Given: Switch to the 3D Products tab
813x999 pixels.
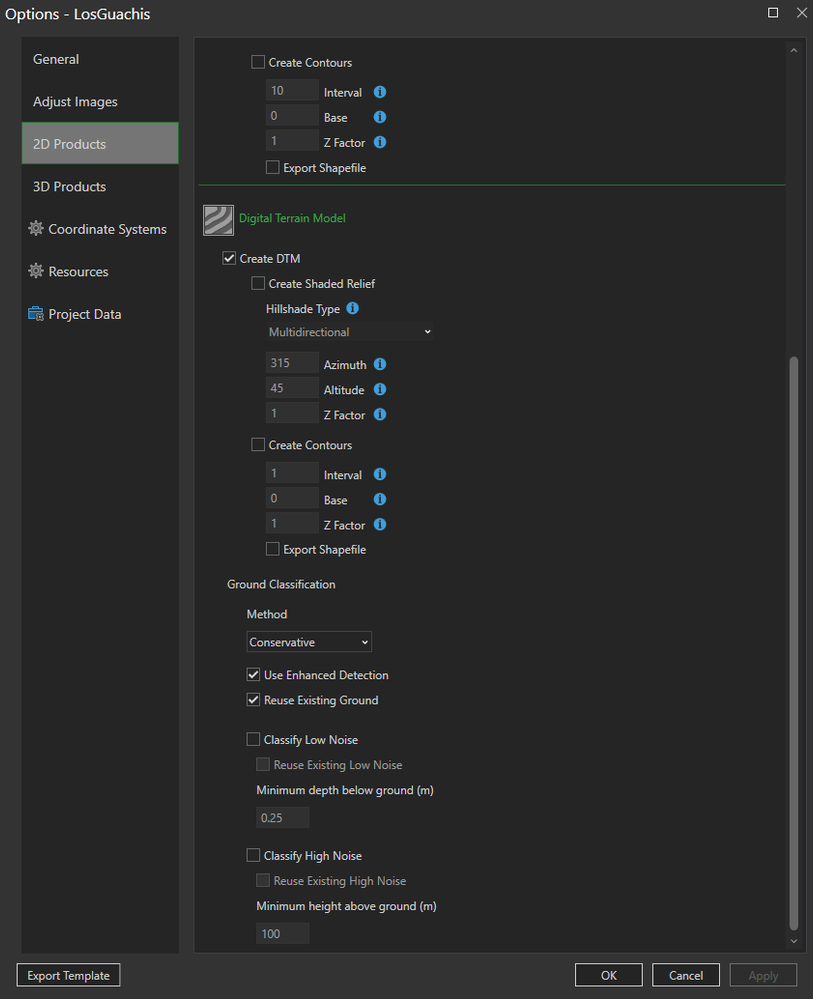Looking at the screenshot, I should [69, 187].
